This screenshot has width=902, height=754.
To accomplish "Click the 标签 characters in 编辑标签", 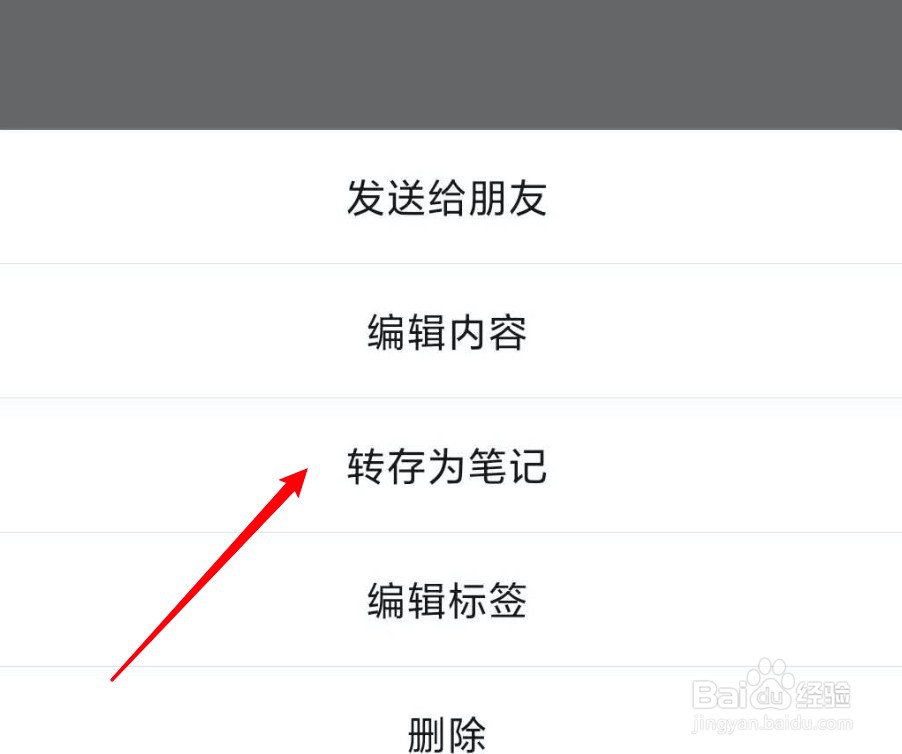I will click(x=487, y=600).
